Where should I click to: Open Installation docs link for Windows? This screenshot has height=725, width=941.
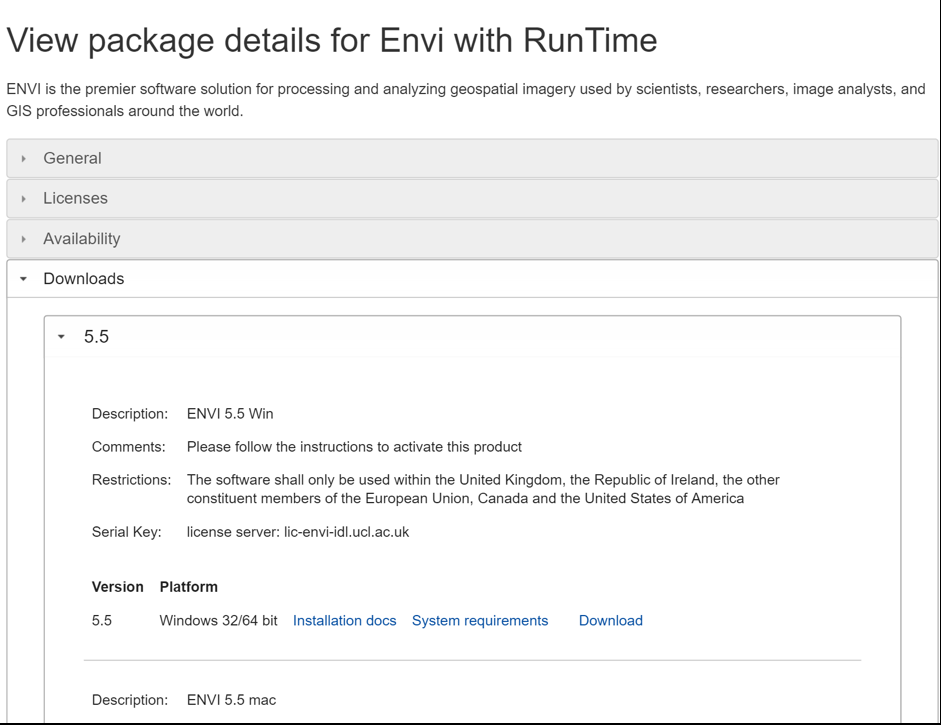(x=344, y=621)
